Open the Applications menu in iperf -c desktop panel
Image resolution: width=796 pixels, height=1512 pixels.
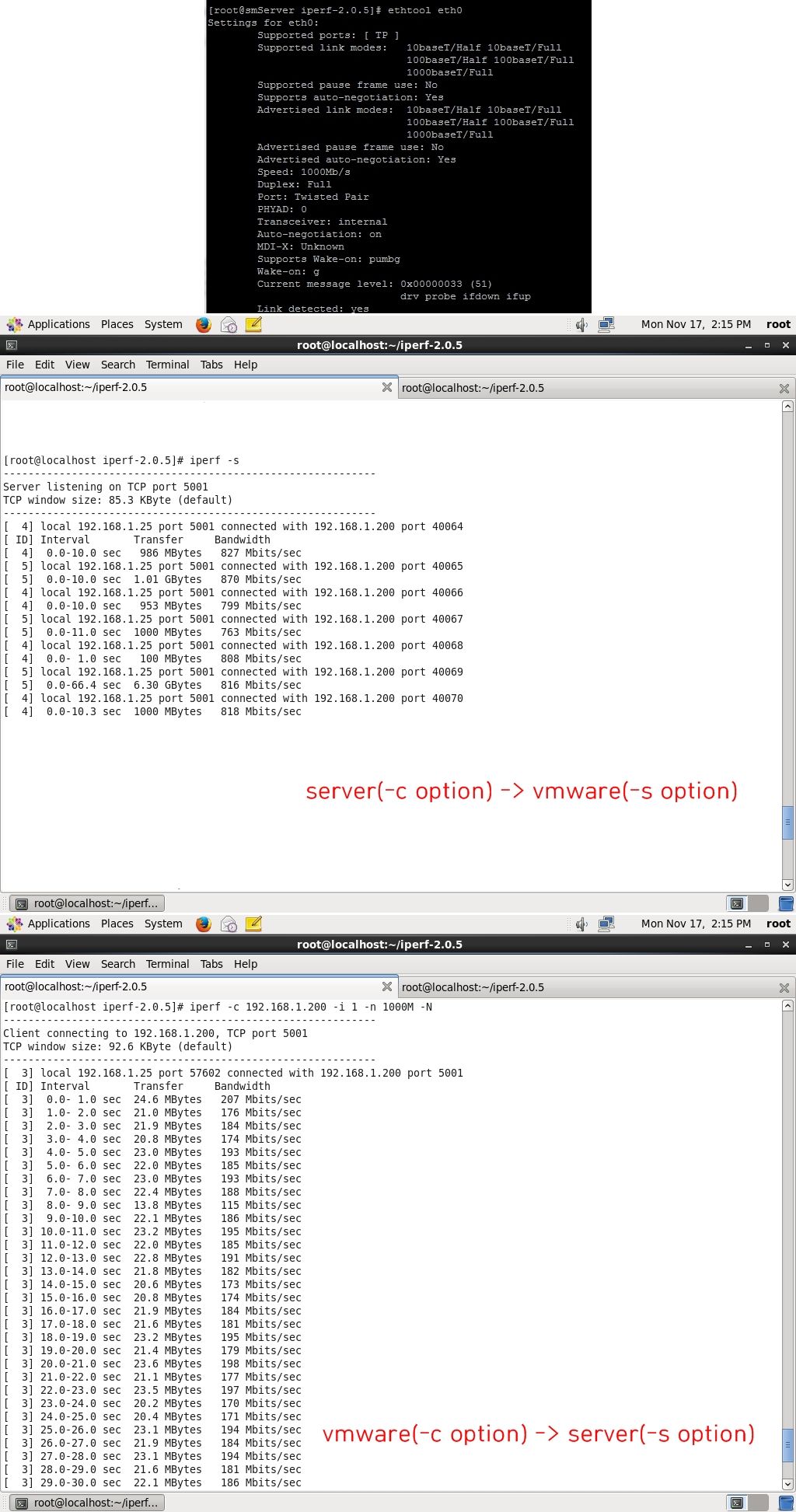point(59,924)
